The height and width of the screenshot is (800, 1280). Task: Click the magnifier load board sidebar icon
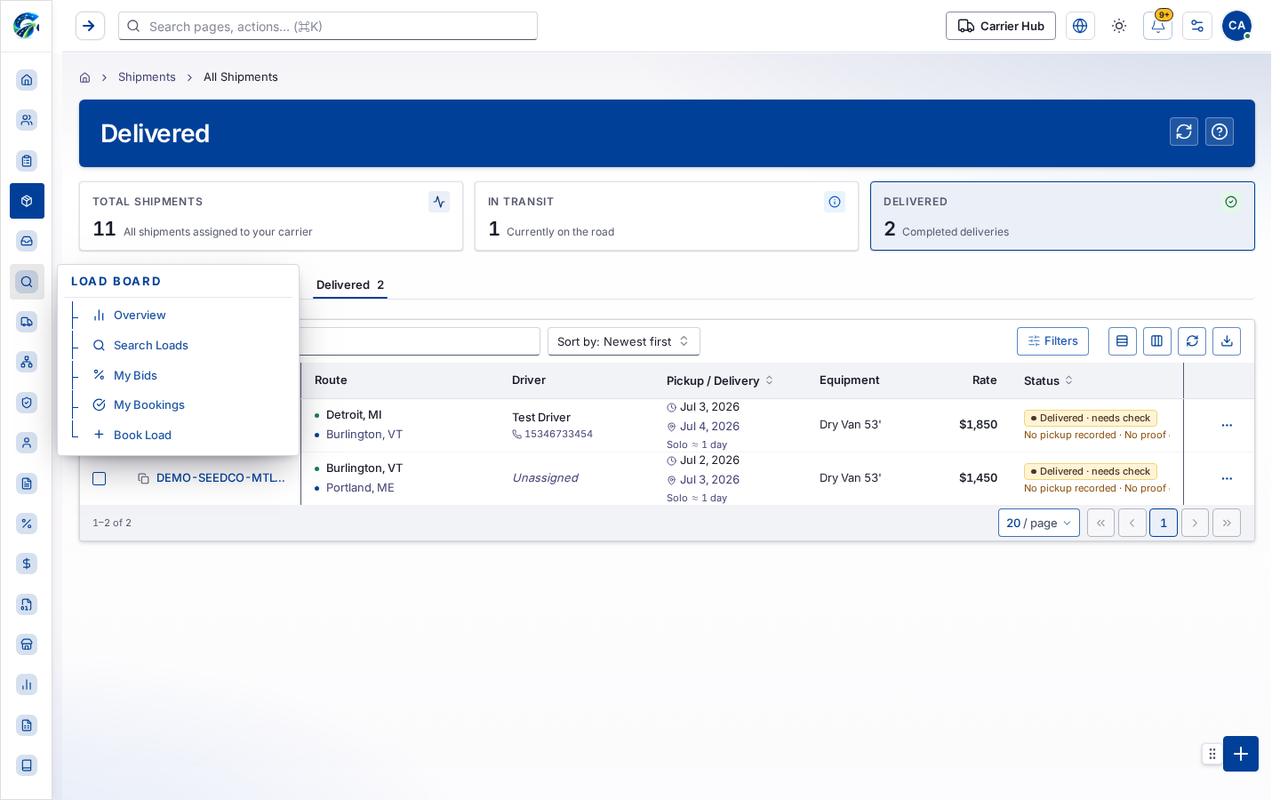pyautogui.click(x=27, y=282)
